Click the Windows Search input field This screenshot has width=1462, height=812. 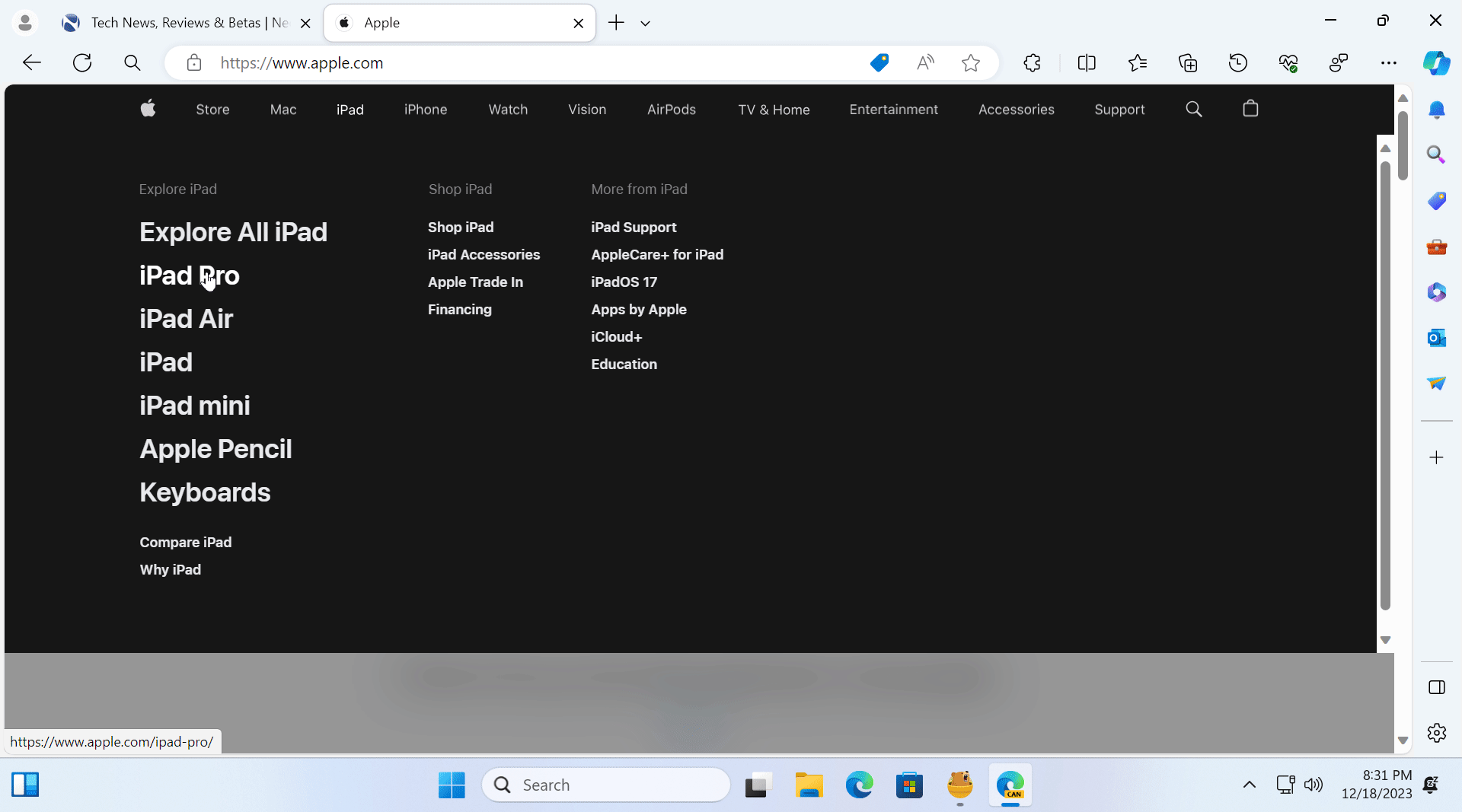pos(605,785)
